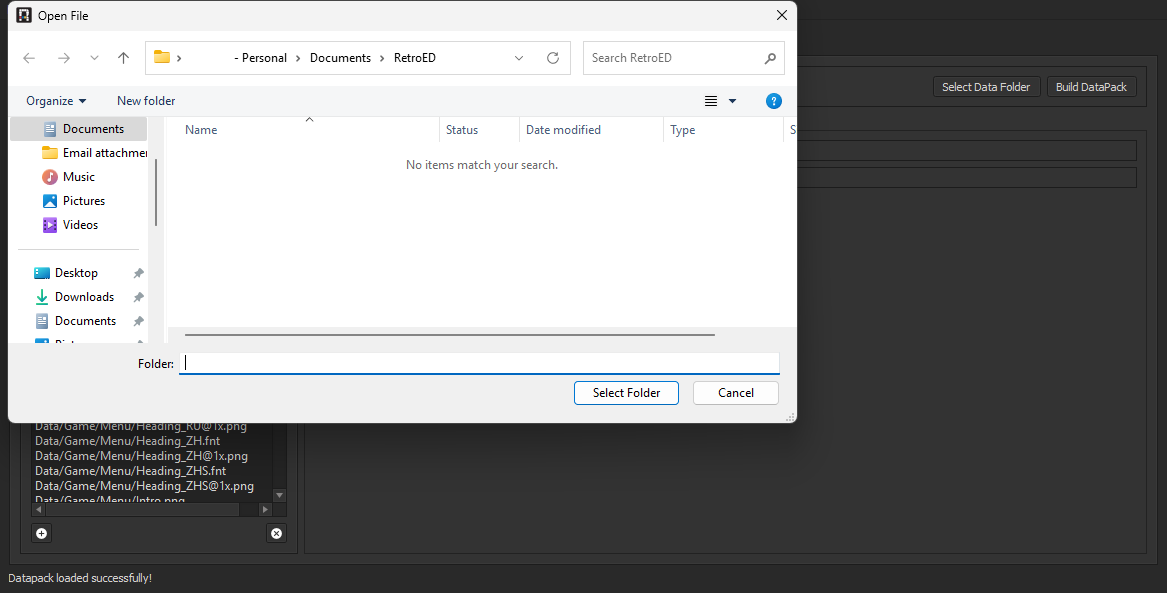Click the file list horizontal scrollbar

pos(450,335)
